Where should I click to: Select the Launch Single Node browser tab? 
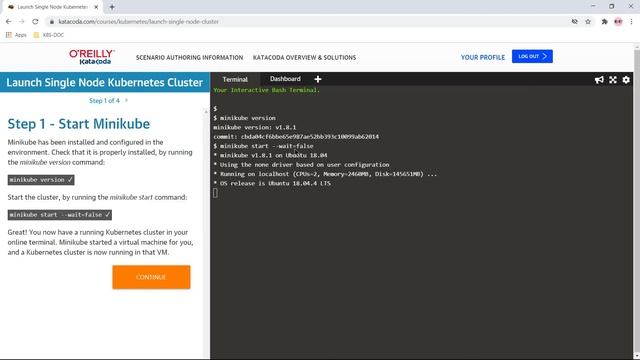[53, 7]
